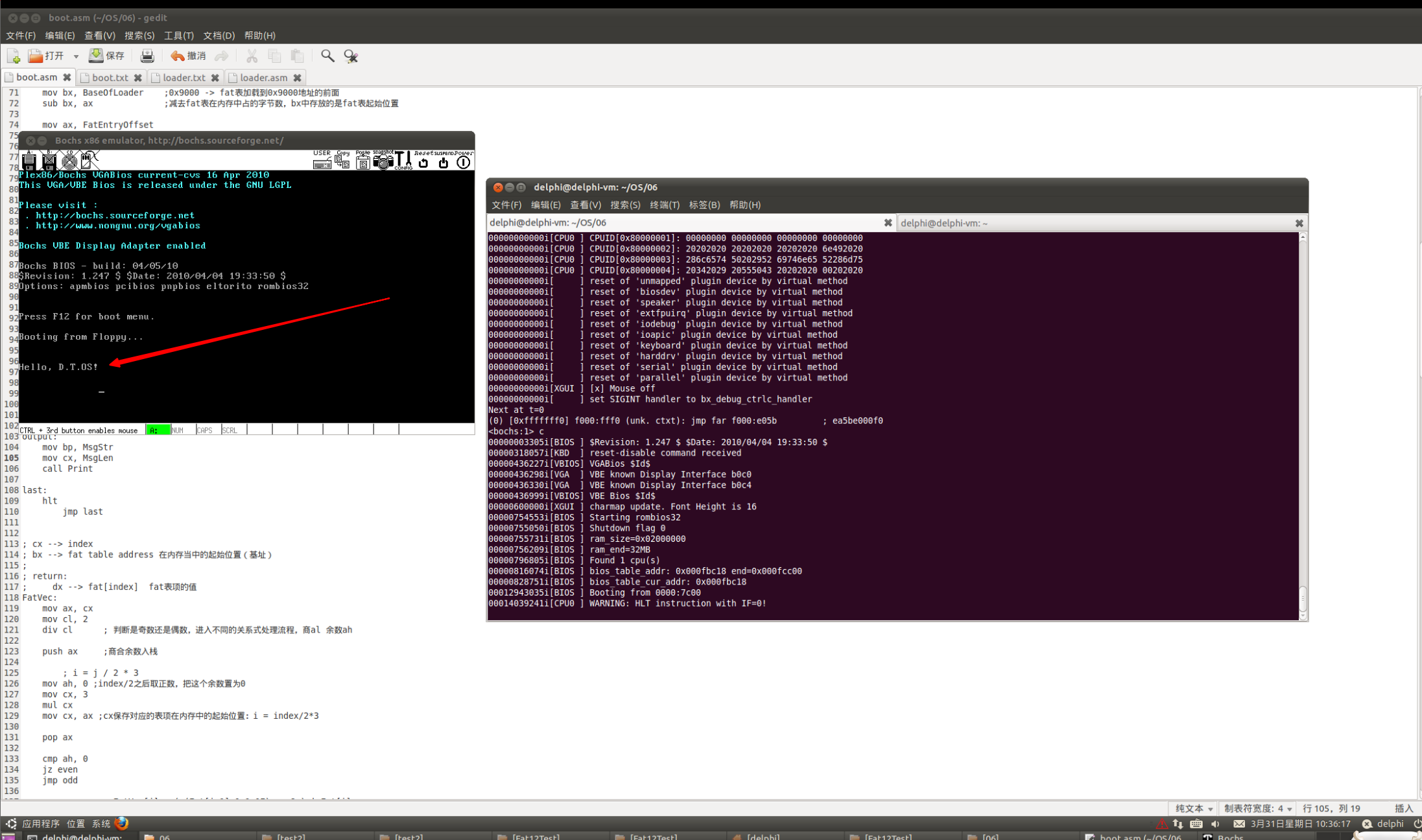The width and height of the screenshot is (1422, 840).
Task: Open the volume indicator in top panel
Action: tap(1215, 824)
